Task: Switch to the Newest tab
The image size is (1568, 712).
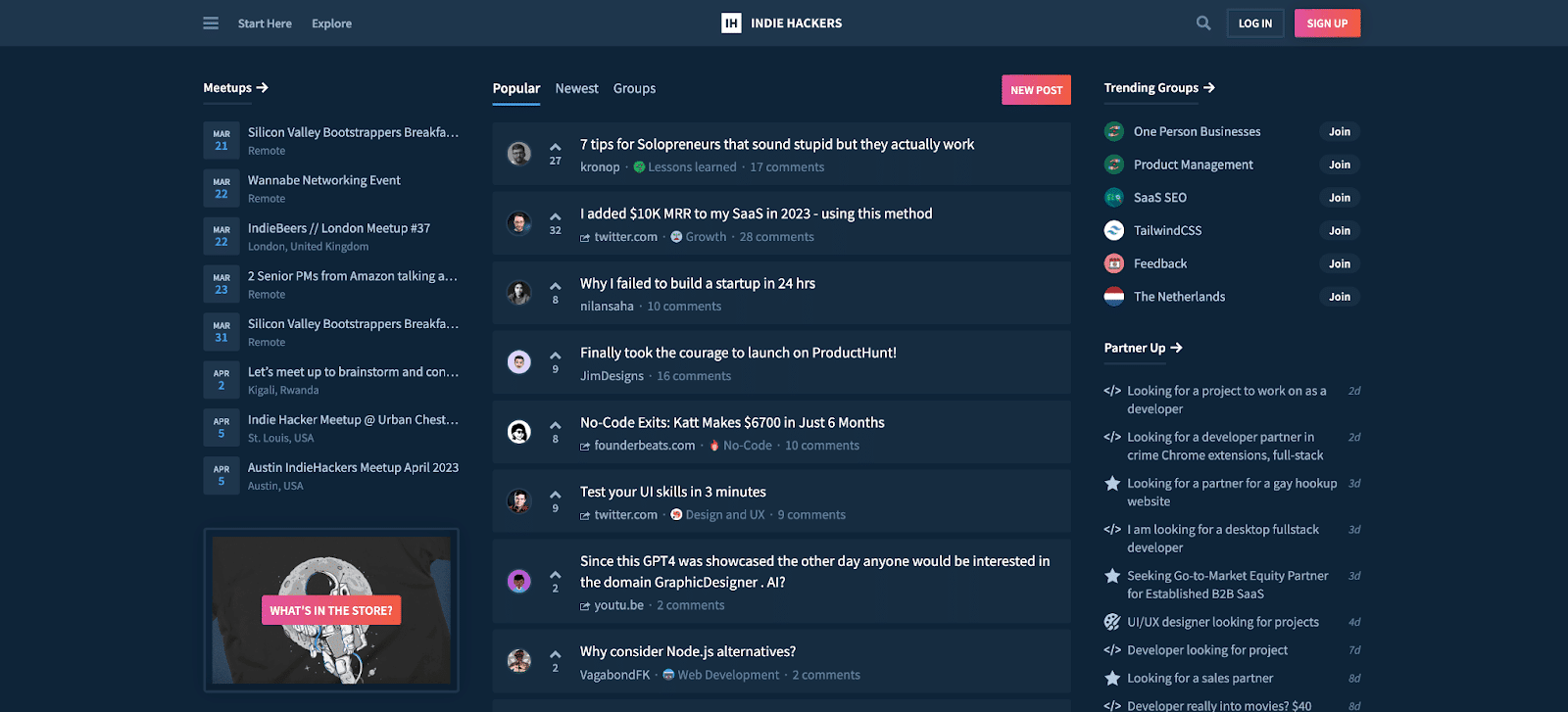Action: pos(576,89)
